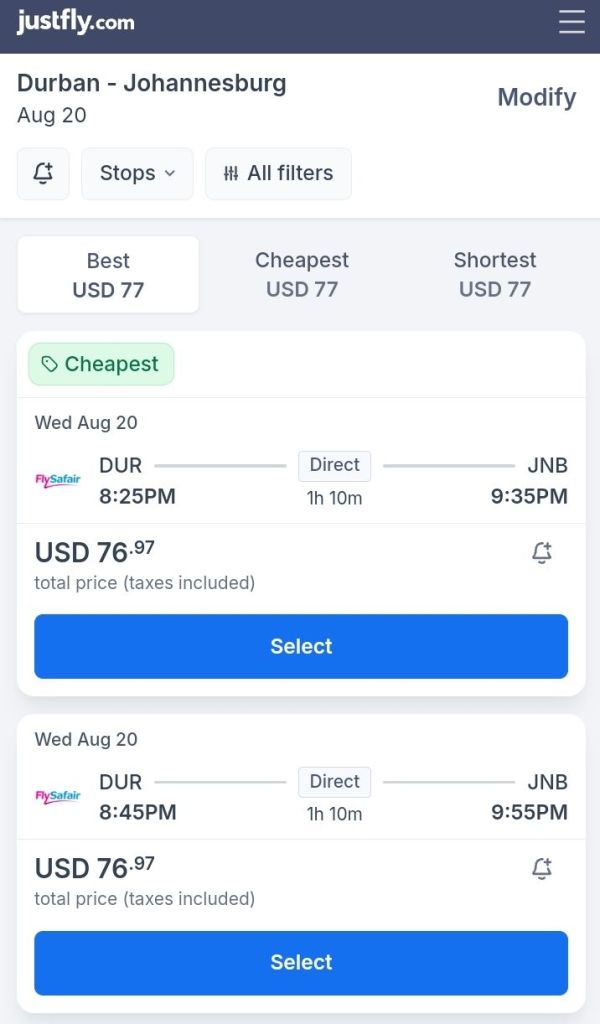Click FlySafair logo on second flight
This screenshot has width=600, height=1024.
pos(58,796)
